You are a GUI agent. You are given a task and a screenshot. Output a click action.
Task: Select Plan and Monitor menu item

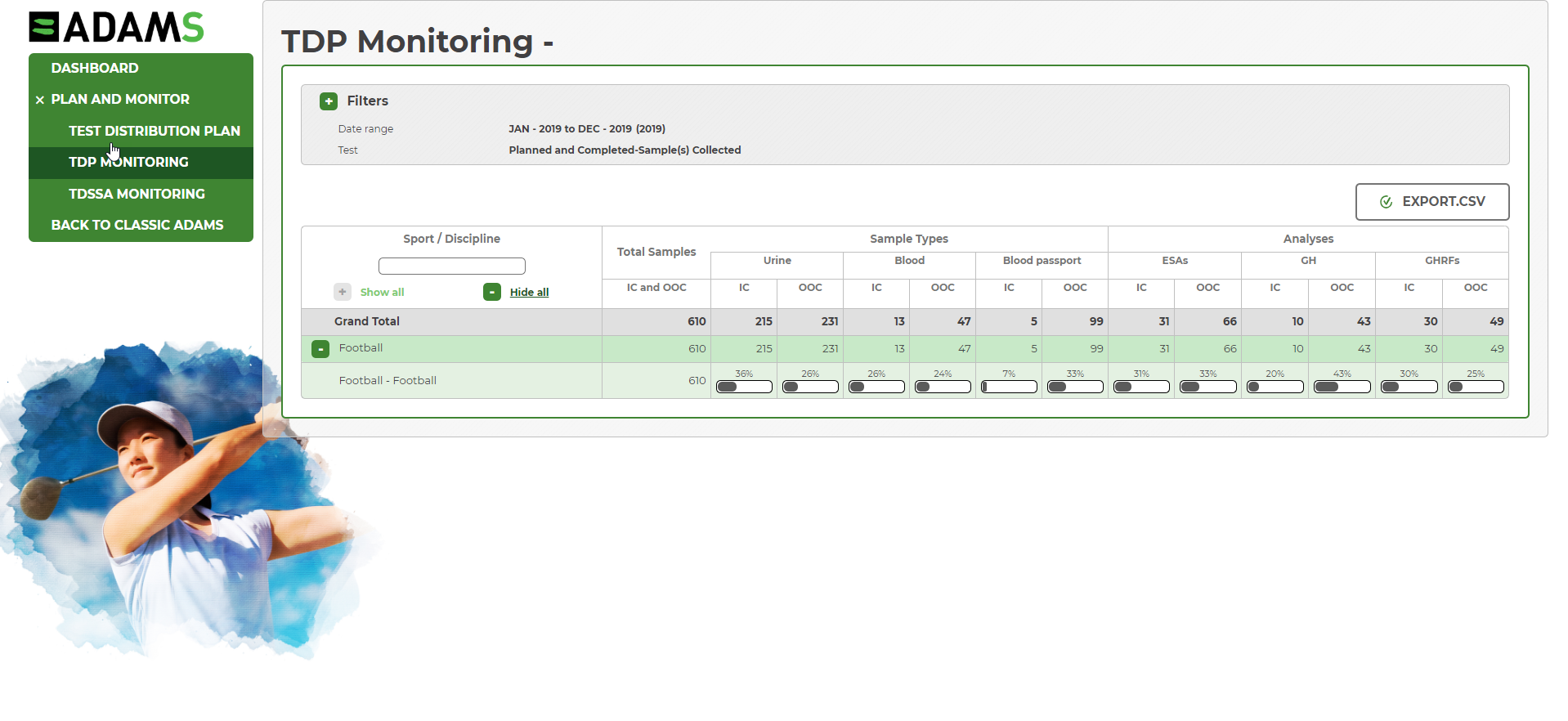(x=120, y=99)
